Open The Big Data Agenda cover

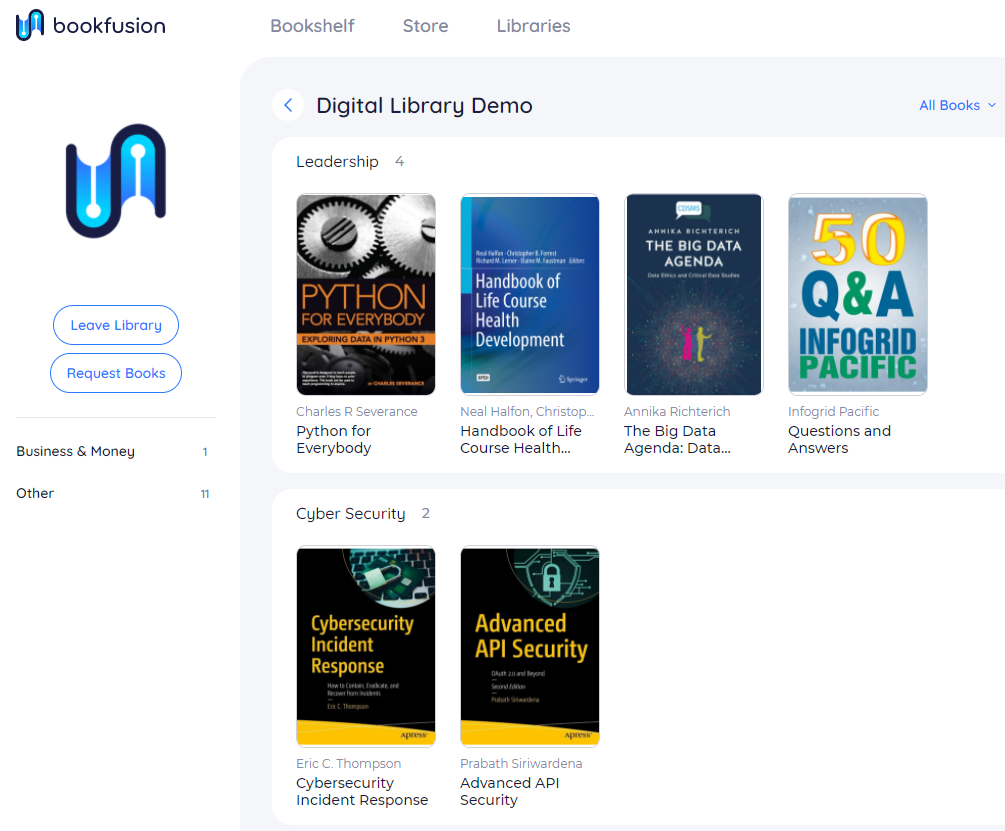pos(694,294)
